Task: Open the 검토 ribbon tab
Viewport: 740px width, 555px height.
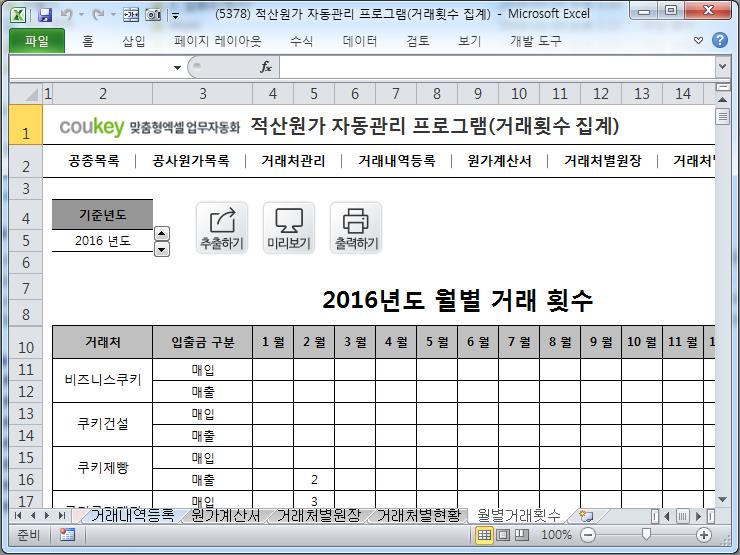Action: coord(418,41)
